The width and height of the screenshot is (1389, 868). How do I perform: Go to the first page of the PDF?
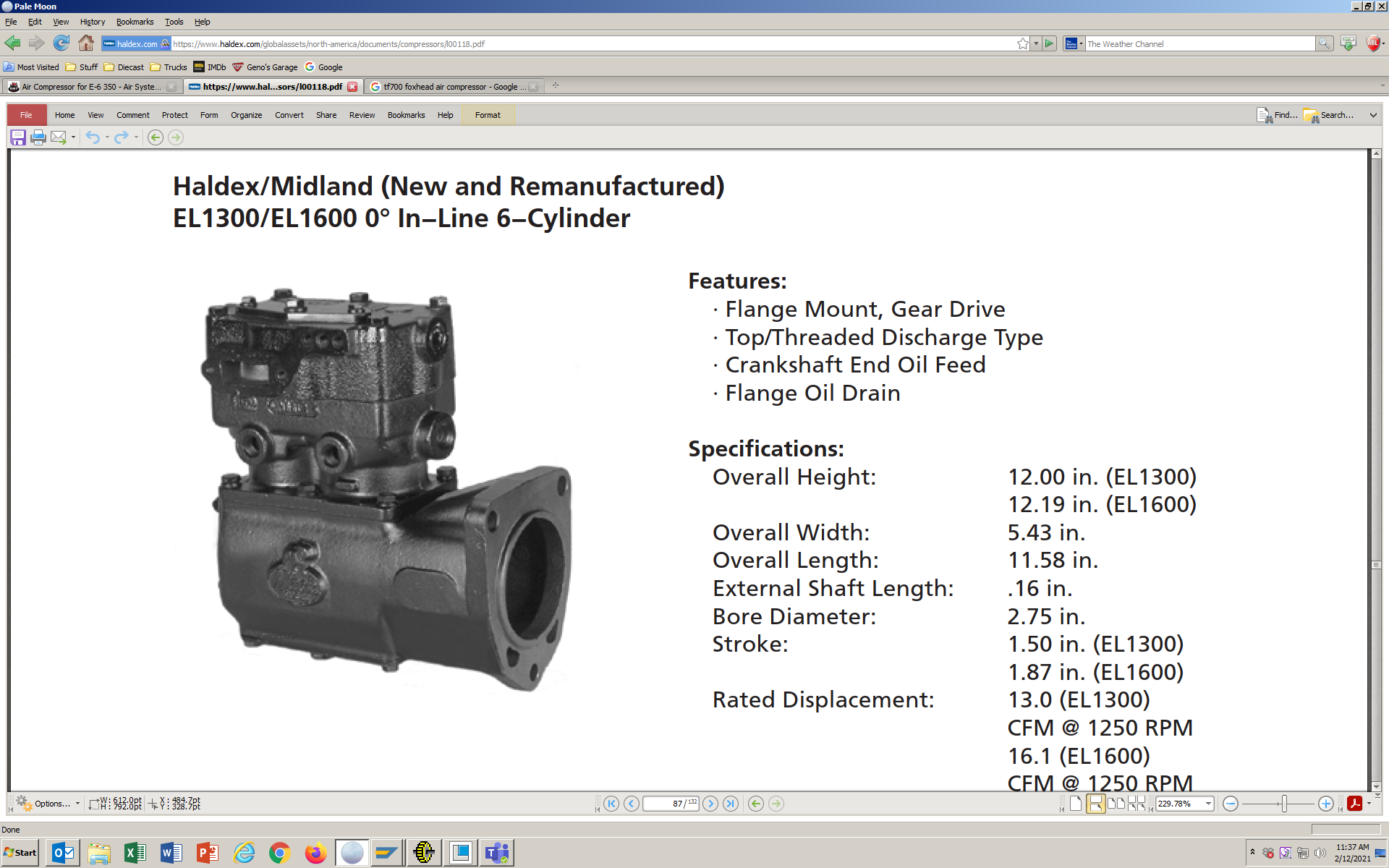(x=611, y=804)
